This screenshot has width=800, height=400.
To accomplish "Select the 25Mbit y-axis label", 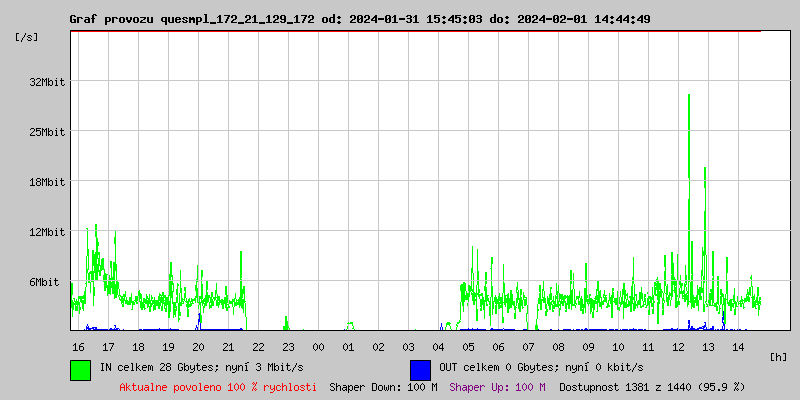I will (x=47, y=132).
